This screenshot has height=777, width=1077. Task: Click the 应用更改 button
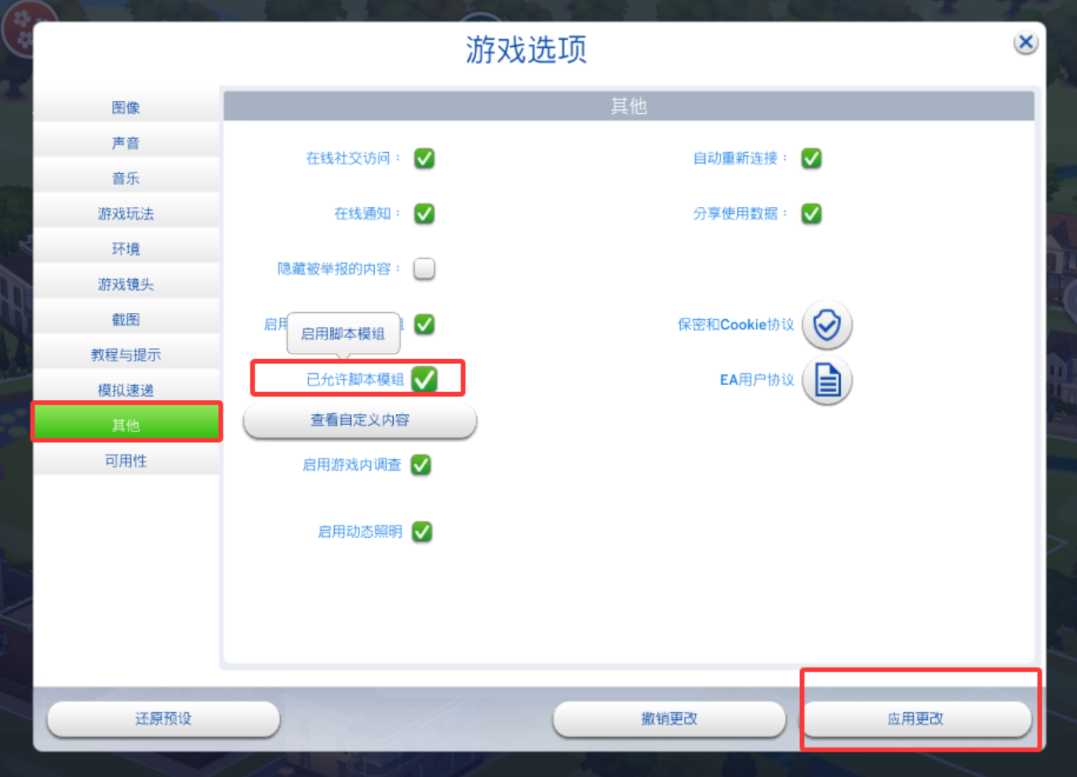pos(917,719)
